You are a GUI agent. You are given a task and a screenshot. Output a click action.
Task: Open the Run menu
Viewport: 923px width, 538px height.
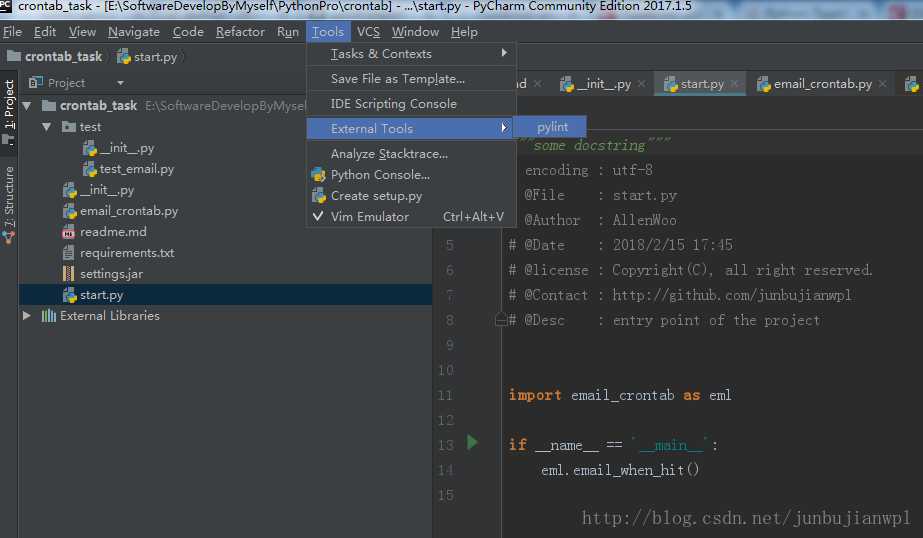pyautogui.click(x=288, y=32)
